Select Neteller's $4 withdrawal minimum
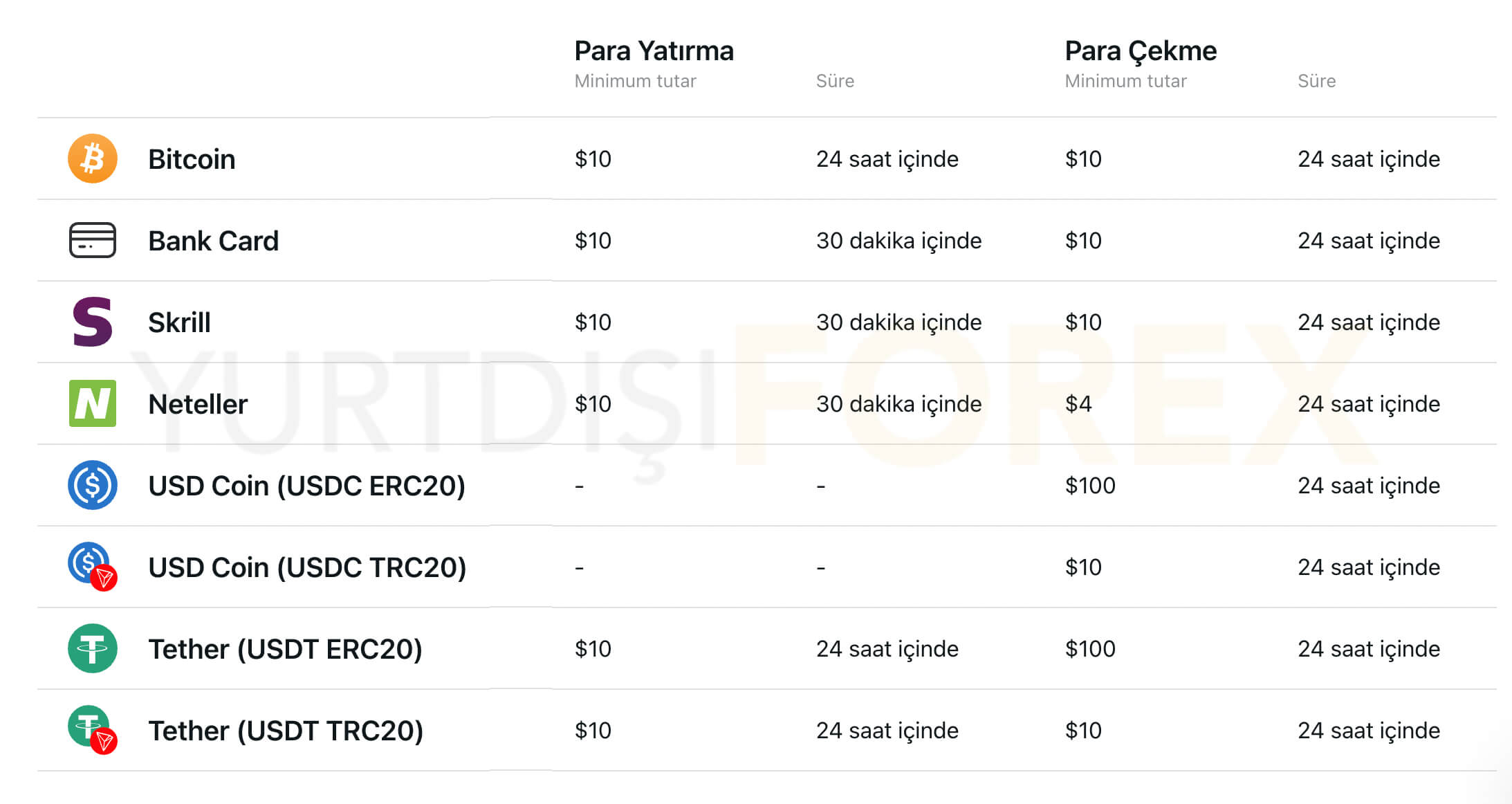Image resolution: width=1512 pixels, height=804 pixels. [1078, 403]
